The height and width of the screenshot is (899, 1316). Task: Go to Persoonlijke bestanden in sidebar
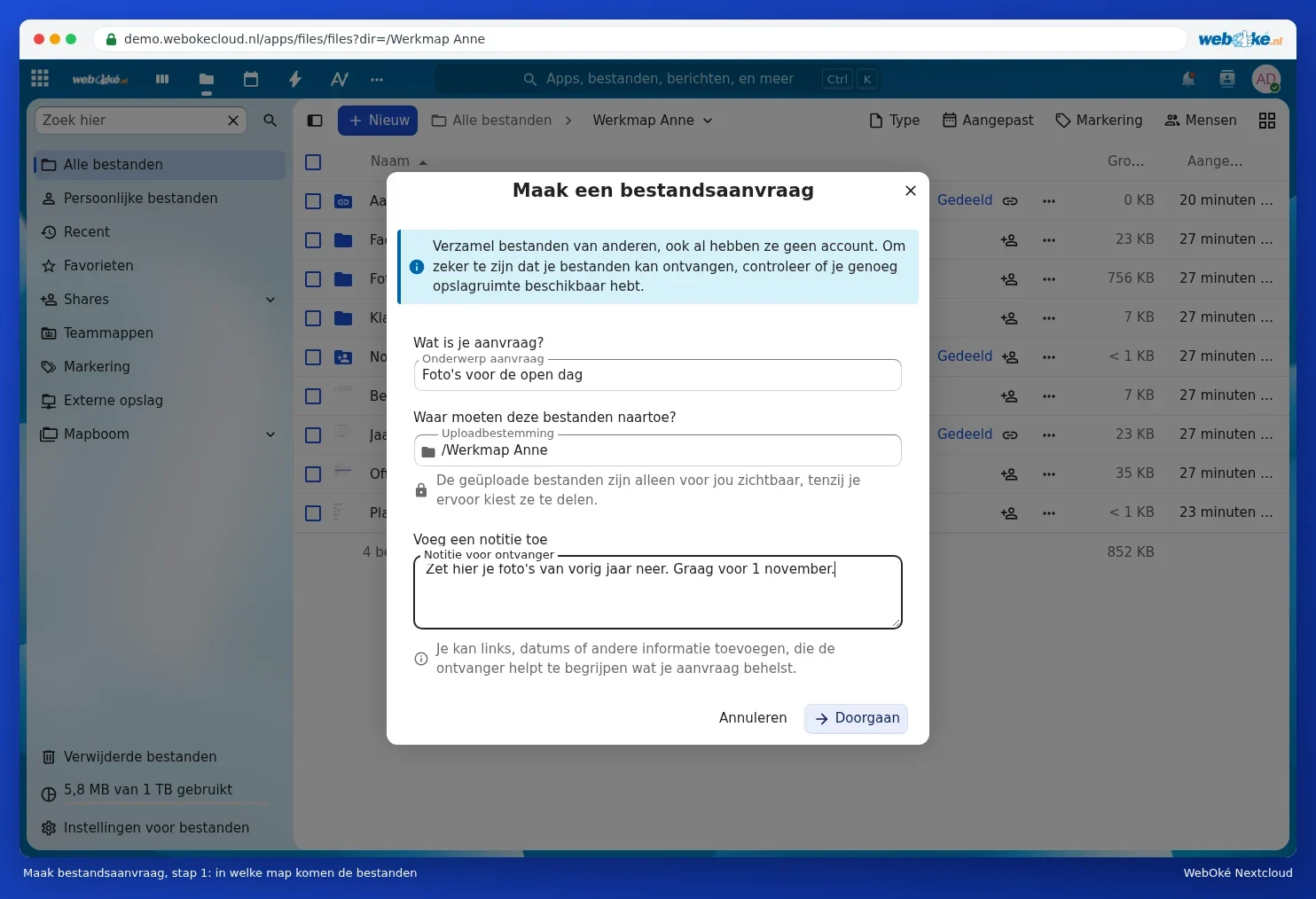click(160, 199)
